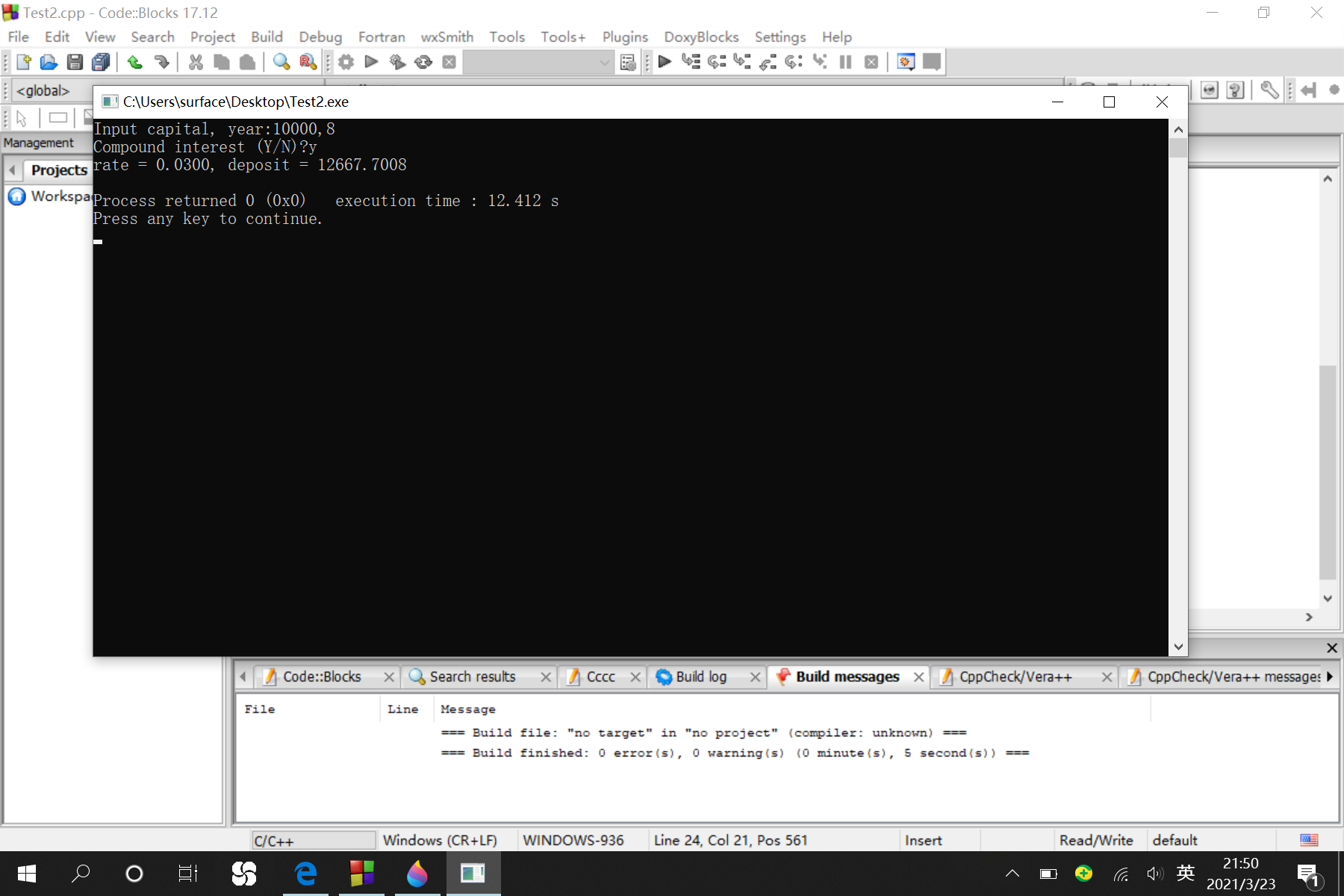Open the wxSmith menu
This screenshot has width=1344, height=896.
coord(447,37)
